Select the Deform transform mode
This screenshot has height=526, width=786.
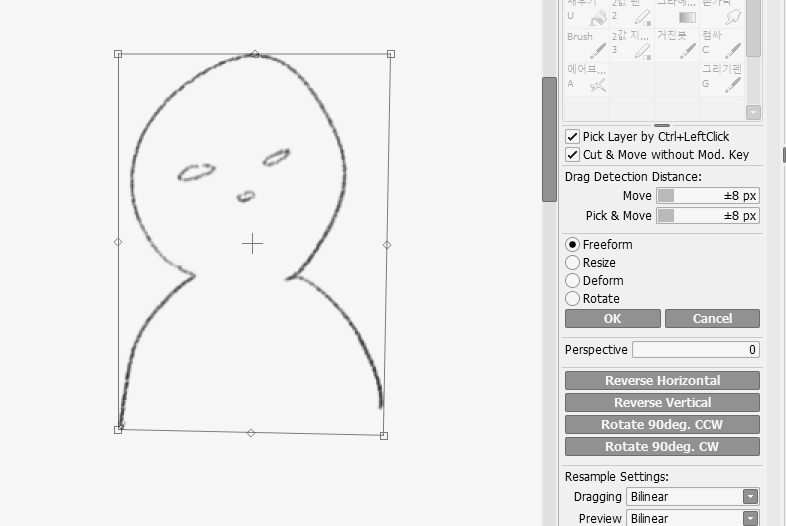pyautogui.click(x=572, y=281)
